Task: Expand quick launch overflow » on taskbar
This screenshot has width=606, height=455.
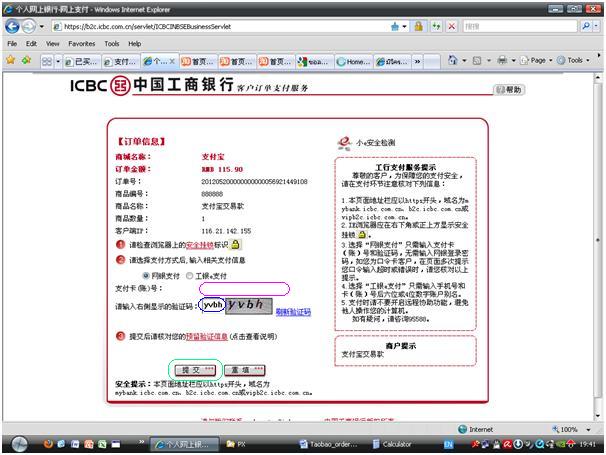Action: coord(141,442)
